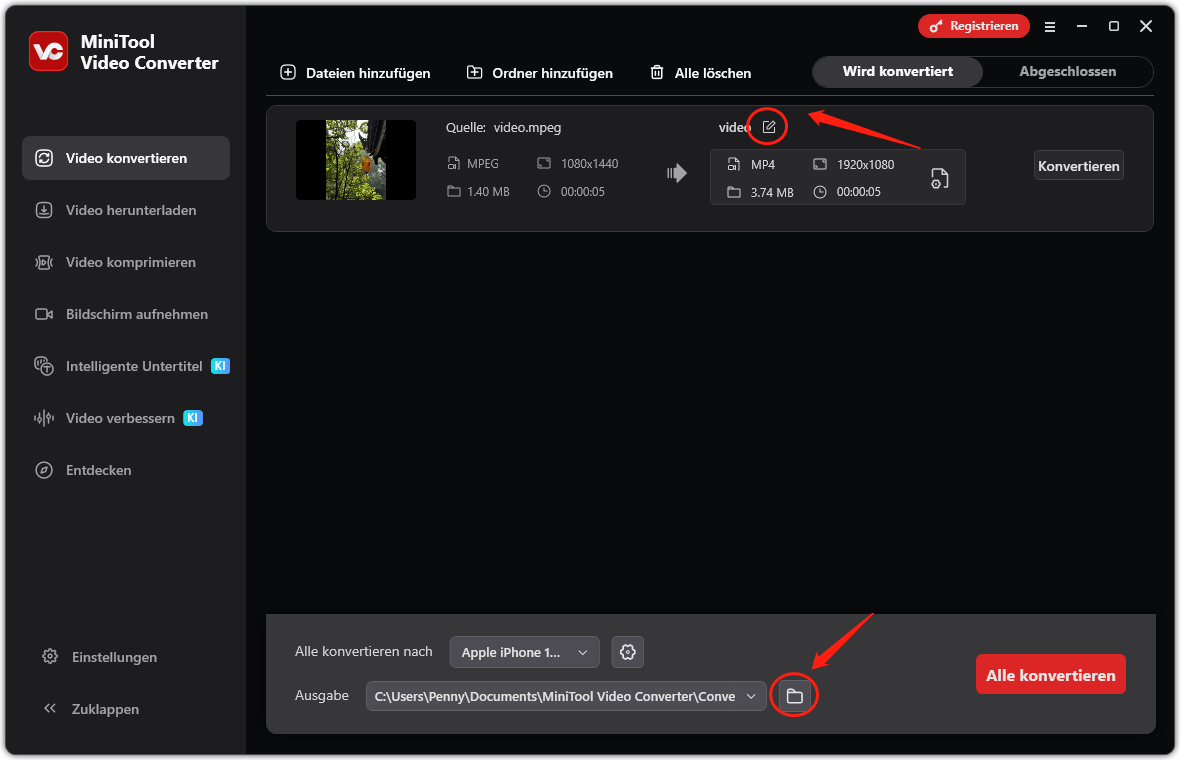1180x760 pixels.
Task: Click Dateien hinzufügen button
Action: [355, 73]
